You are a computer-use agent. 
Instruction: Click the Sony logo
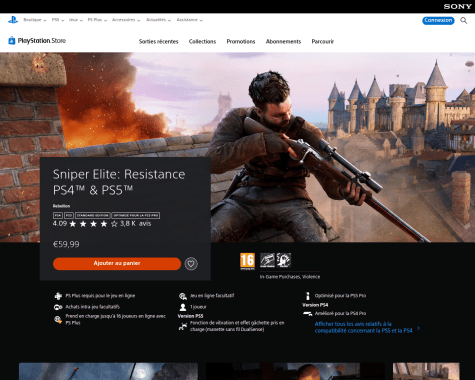(457, 6)
